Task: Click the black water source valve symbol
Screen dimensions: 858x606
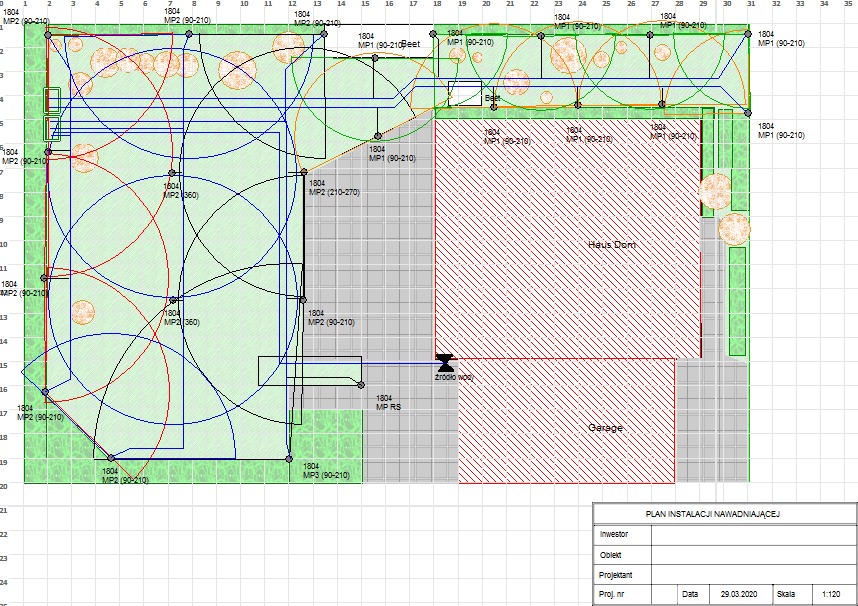Action: click(x=445, y=361)
